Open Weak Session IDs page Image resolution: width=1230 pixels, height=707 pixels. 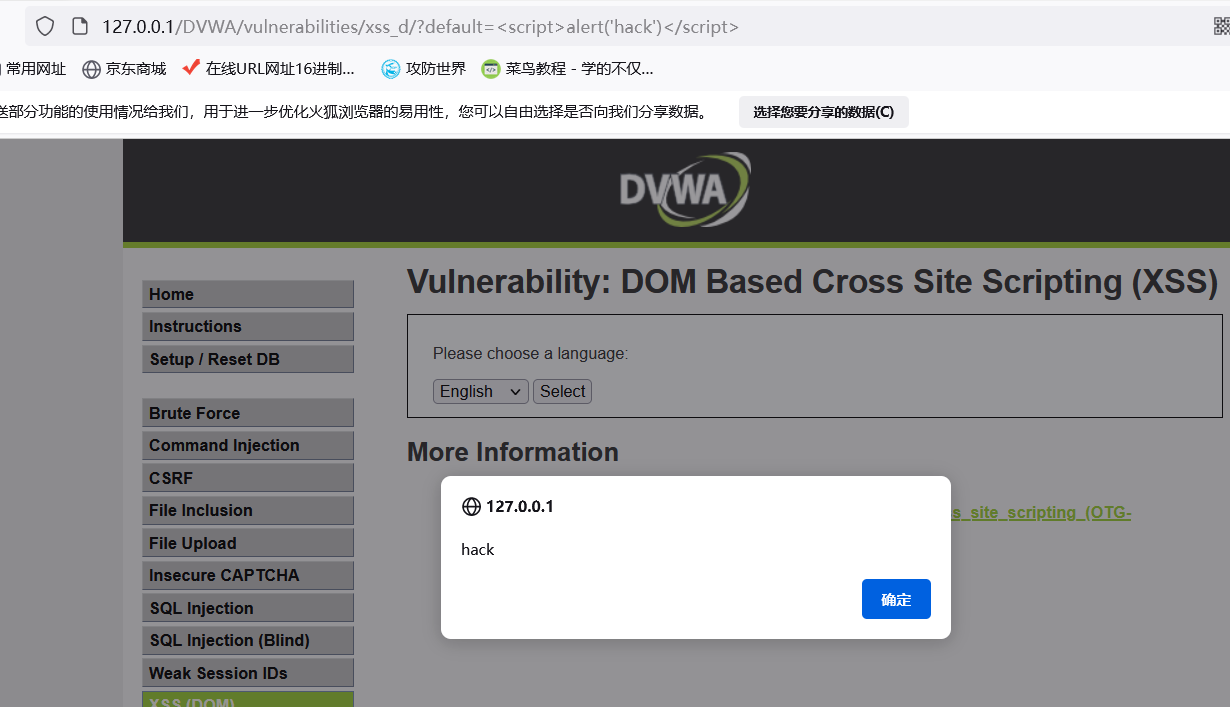click(x=248, y=673)
